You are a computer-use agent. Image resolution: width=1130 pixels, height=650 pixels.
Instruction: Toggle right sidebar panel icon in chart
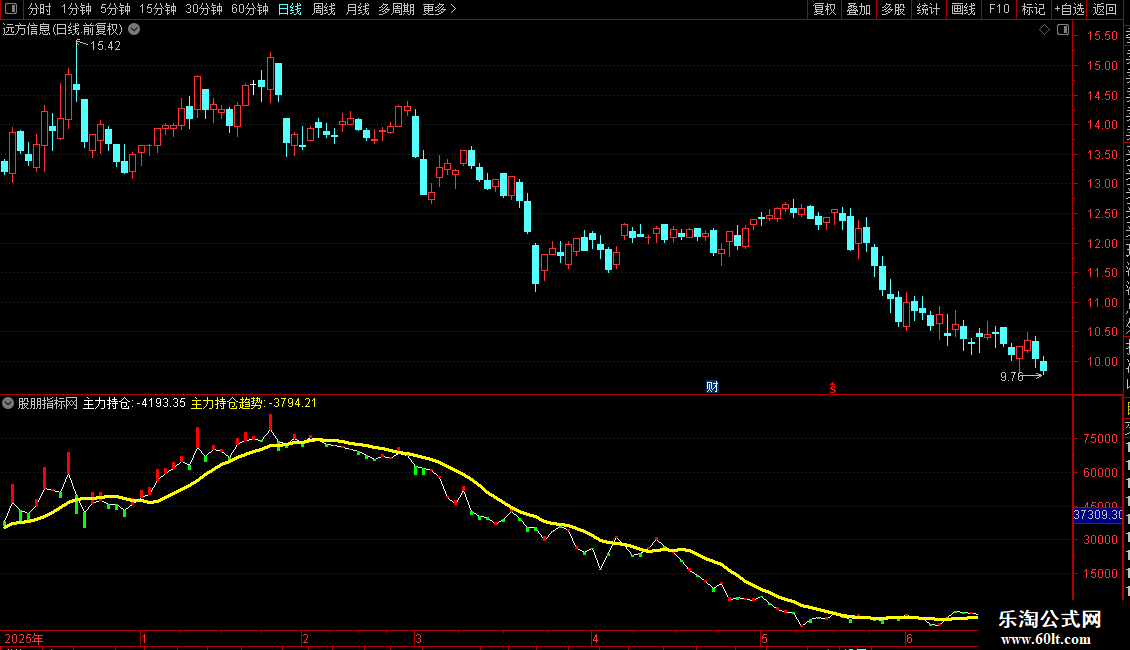1063,30
